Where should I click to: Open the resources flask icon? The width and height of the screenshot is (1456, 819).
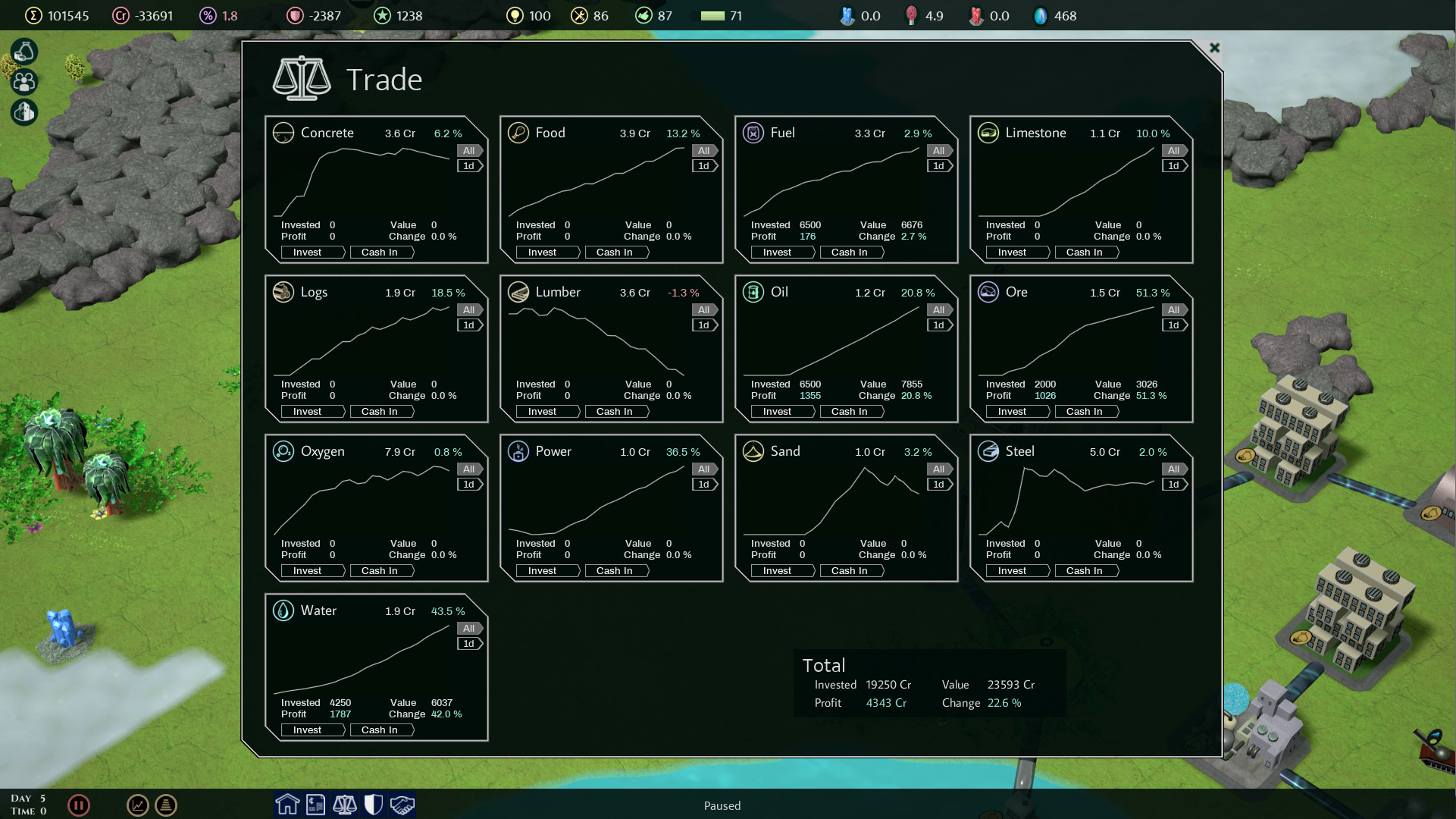(x=24, y=52)
